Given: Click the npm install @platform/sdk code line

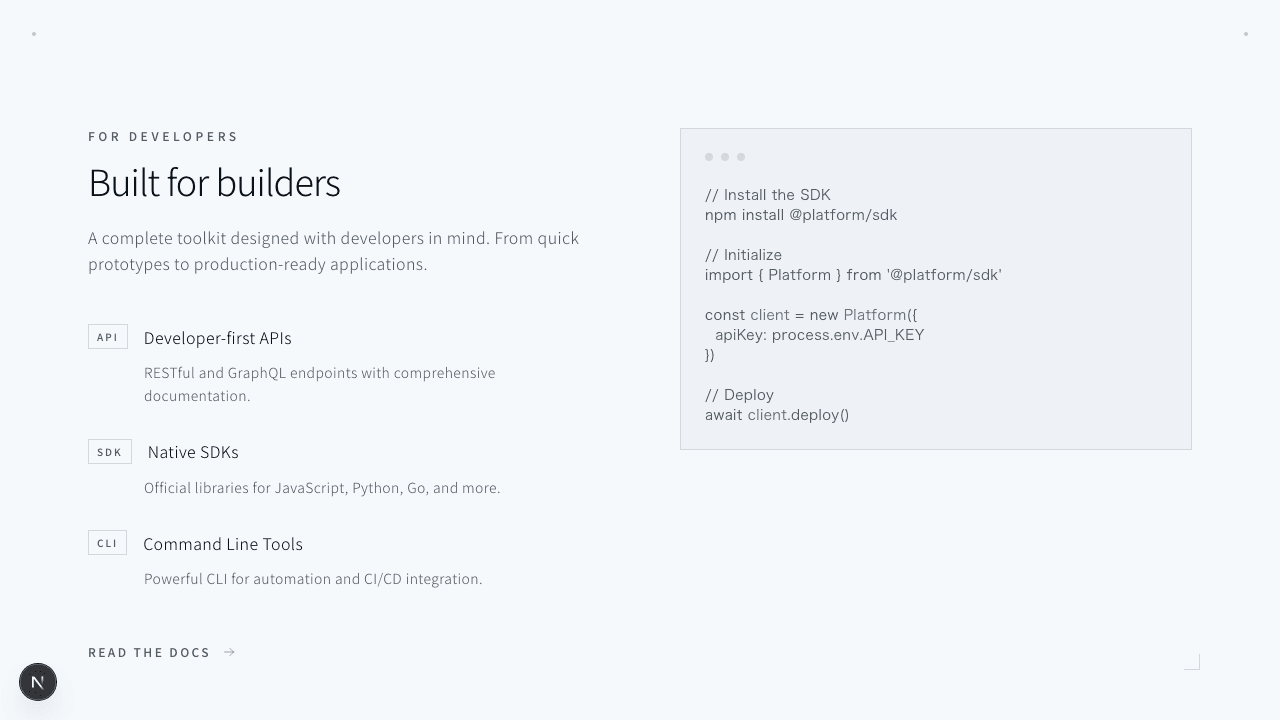Looking at the screenshot, I should 801,215.
